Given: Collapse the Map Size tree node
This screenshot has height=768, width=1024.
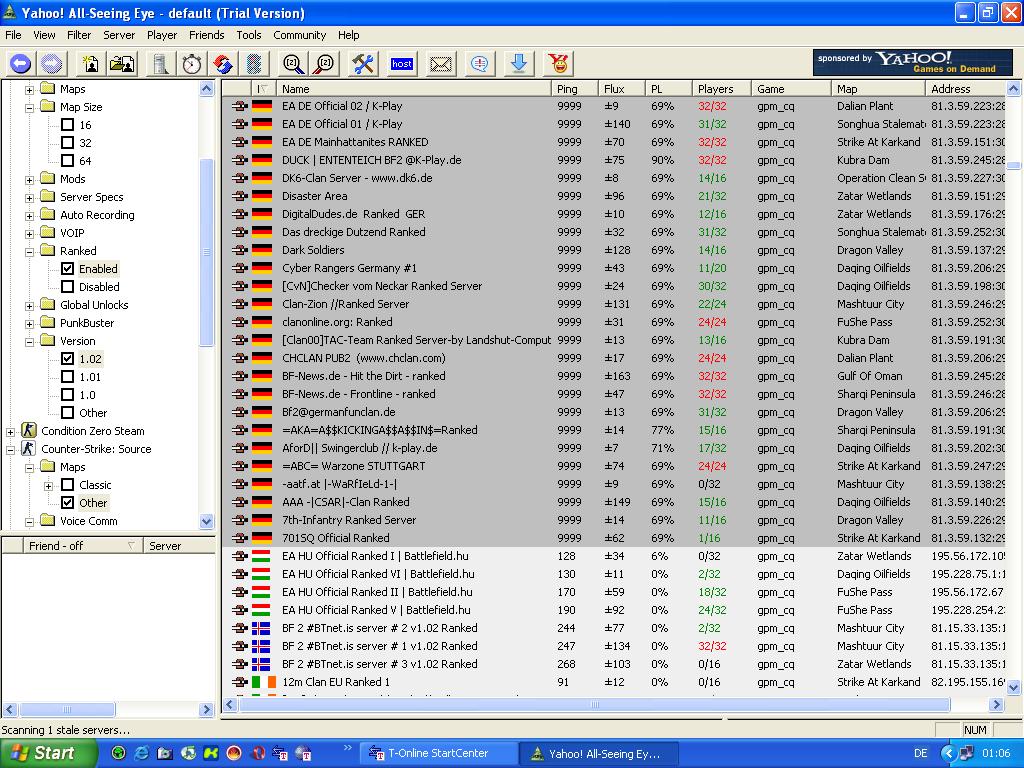Looking at the screenshot, I should 29,108.
